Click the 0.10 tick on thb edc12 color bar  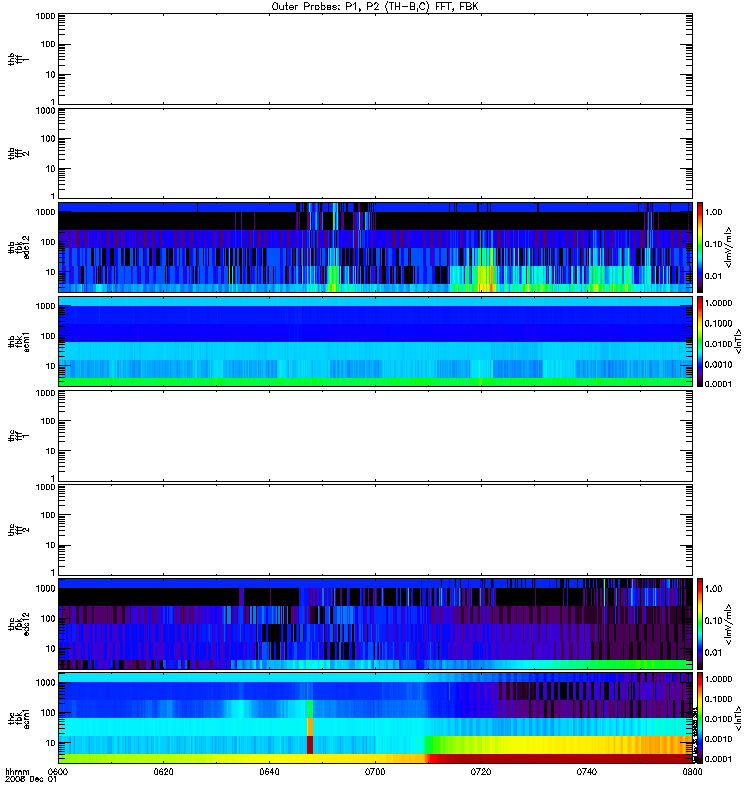coord(714,244)
